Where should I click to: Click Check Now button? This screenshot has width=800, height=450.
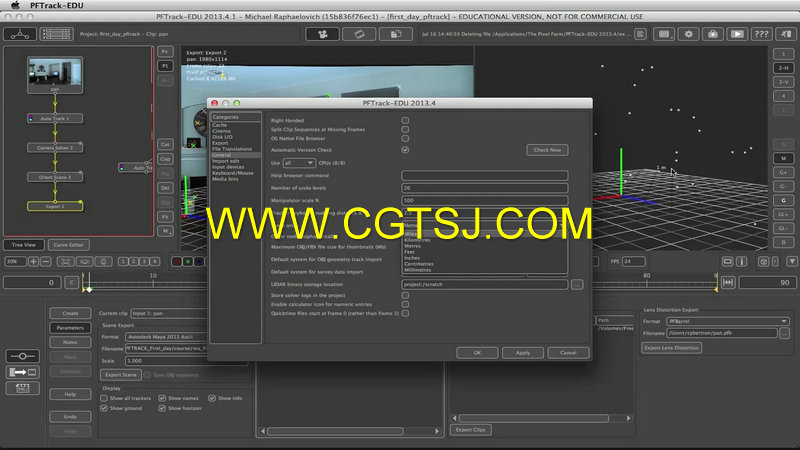(x=547, y=150)
